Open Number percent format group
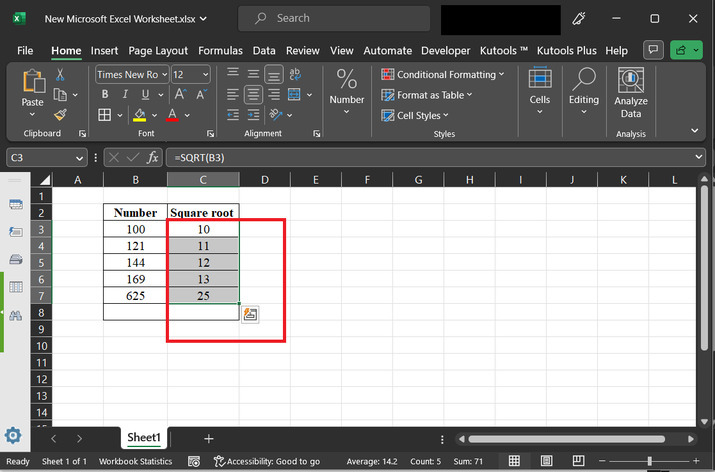 tap(347, 91)
